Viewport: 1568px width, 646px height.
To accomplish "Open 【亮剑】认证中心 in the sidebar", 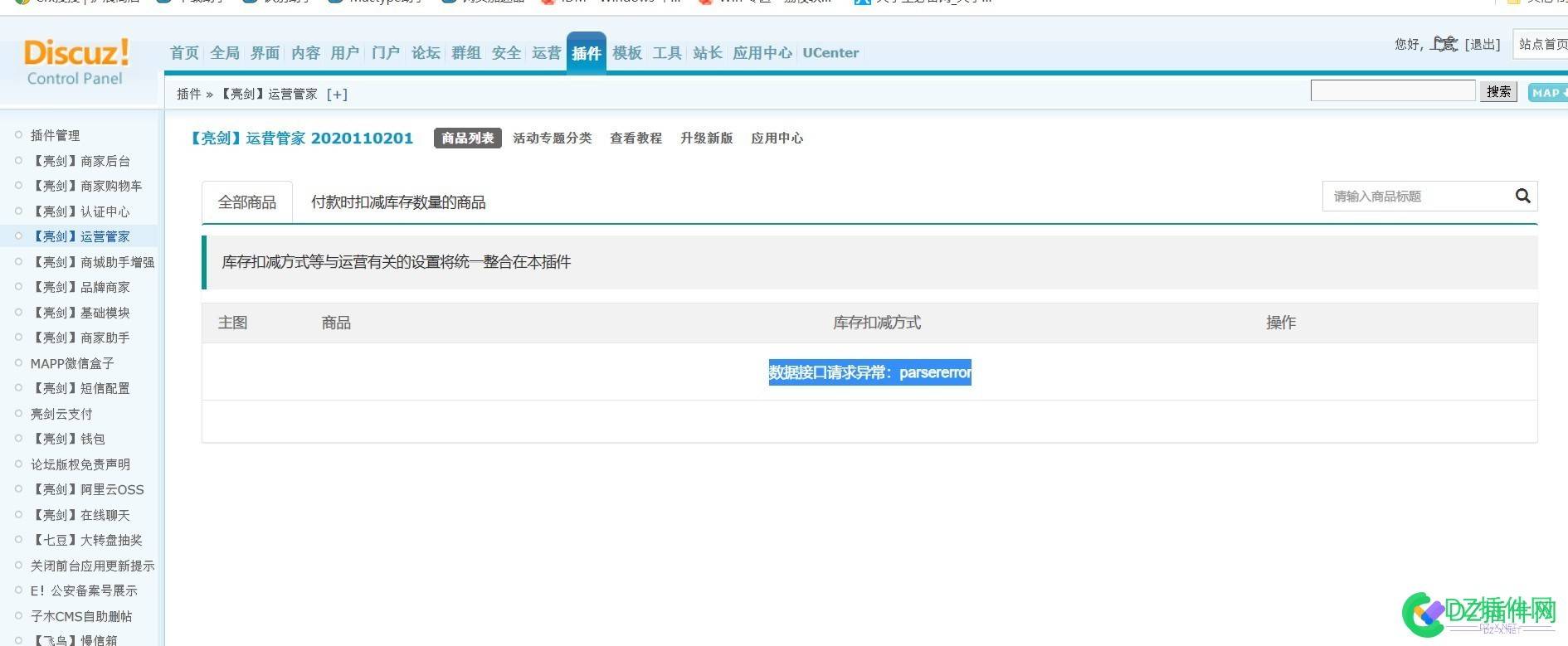I will click(x=80, y=211).
